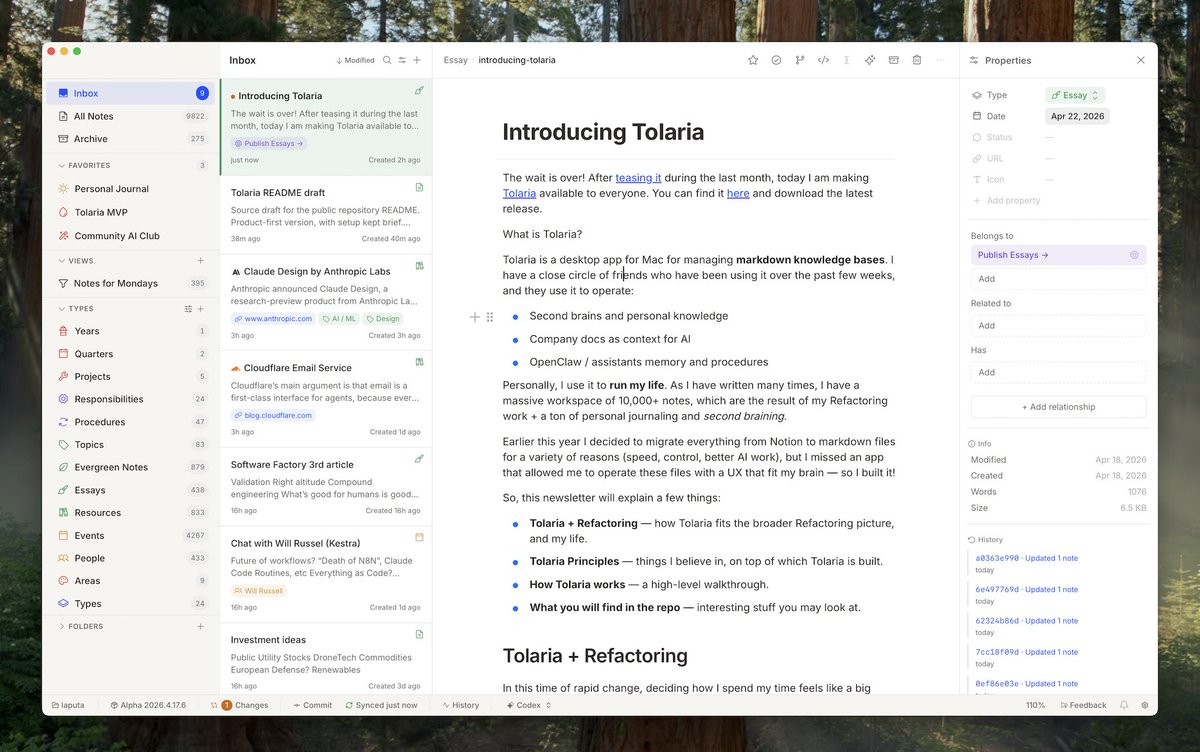Screen dimensions: 1200x752
Task: Open Notes for Mondays view
Action: point(131,283)
